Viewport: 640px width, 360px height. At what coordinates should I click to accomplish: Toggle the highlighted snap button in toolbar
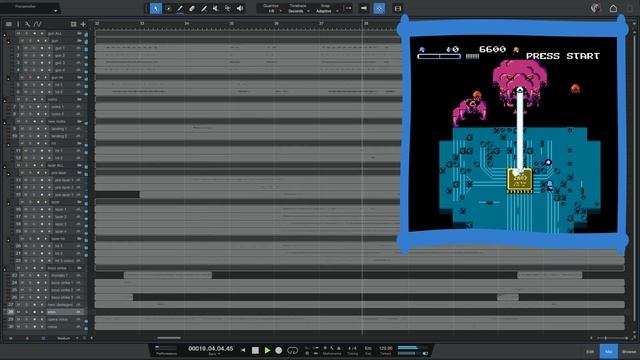(x=379, y=9)
